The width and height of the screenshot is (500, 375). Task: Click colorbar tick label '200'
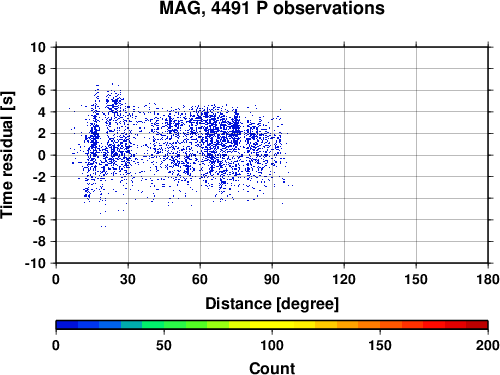pyautogui.click(x=488, y=345)
